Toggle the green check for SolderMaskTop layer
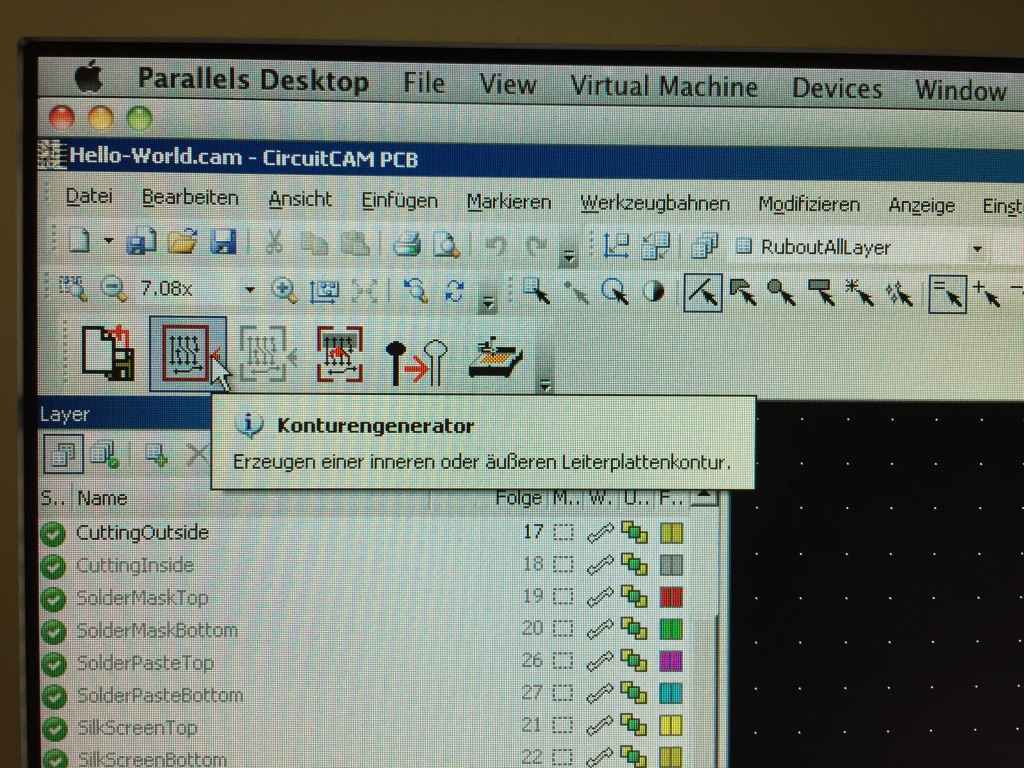Screen dimensions: 1024x768 [x=53, y=599]
